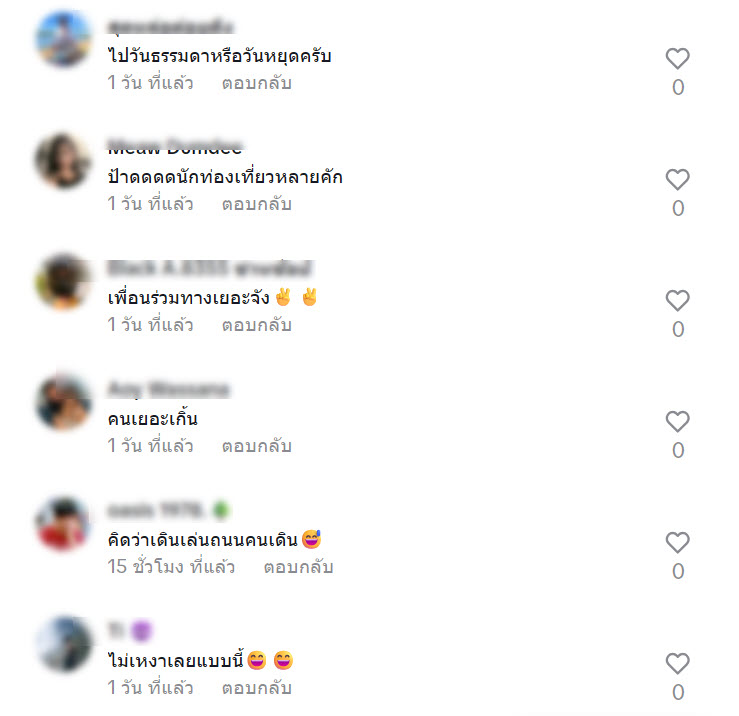739x716 pixels.
Task: Reply (ตอบกลับ) to the 15 ชั่วโมง ที่แล้ว comment
Action: 298,568
